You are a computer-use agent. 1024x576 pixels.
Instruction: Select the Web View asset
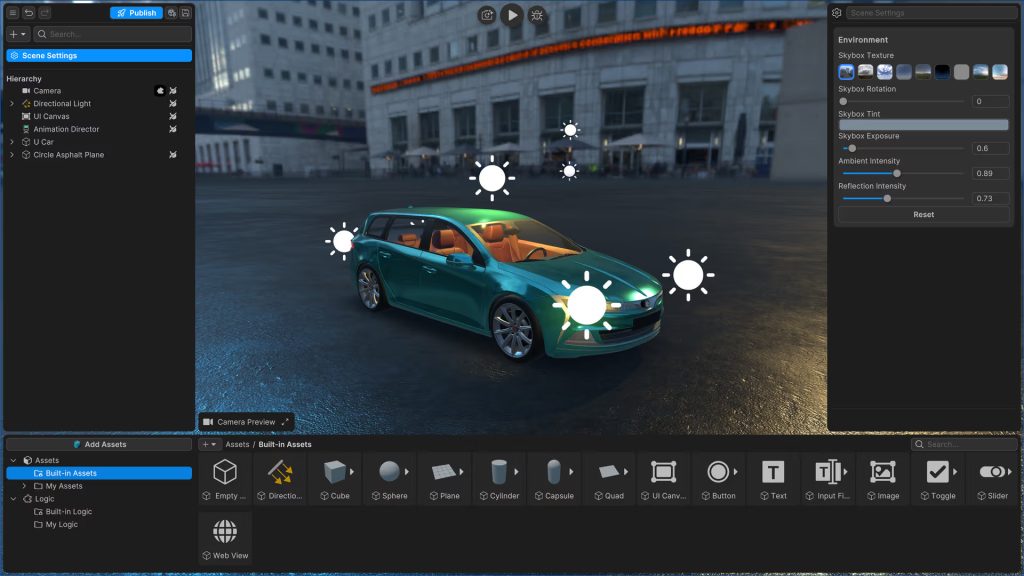tap(225, 538)
